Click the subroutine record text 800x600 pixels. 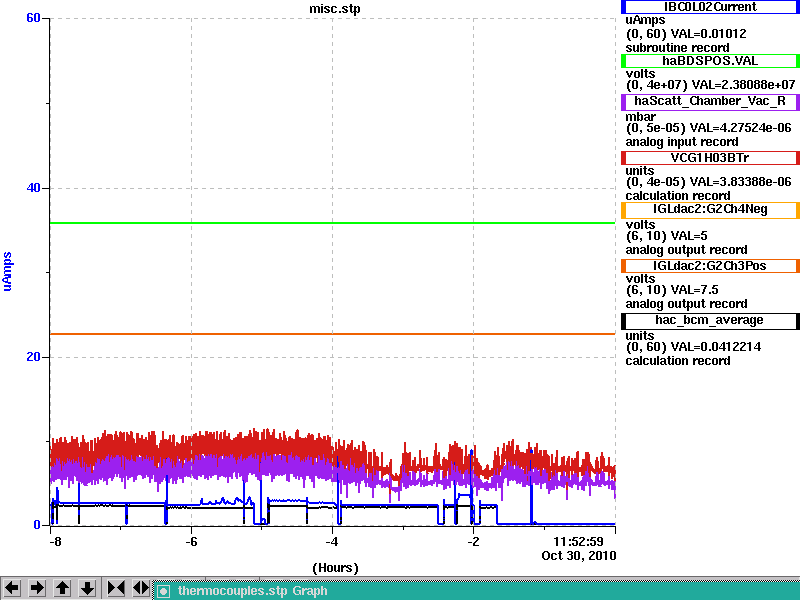point(678,48)
